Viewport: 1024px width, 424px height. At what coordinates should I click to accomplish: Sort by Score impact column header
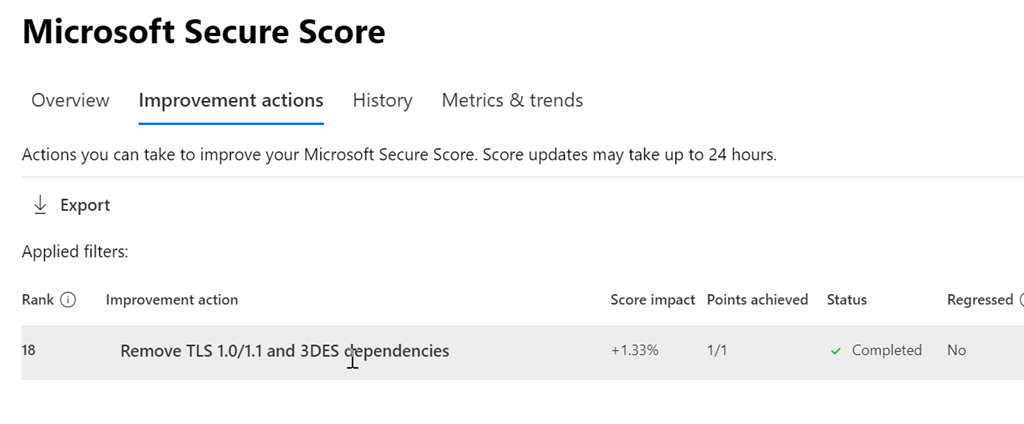[x=652, y=300]
